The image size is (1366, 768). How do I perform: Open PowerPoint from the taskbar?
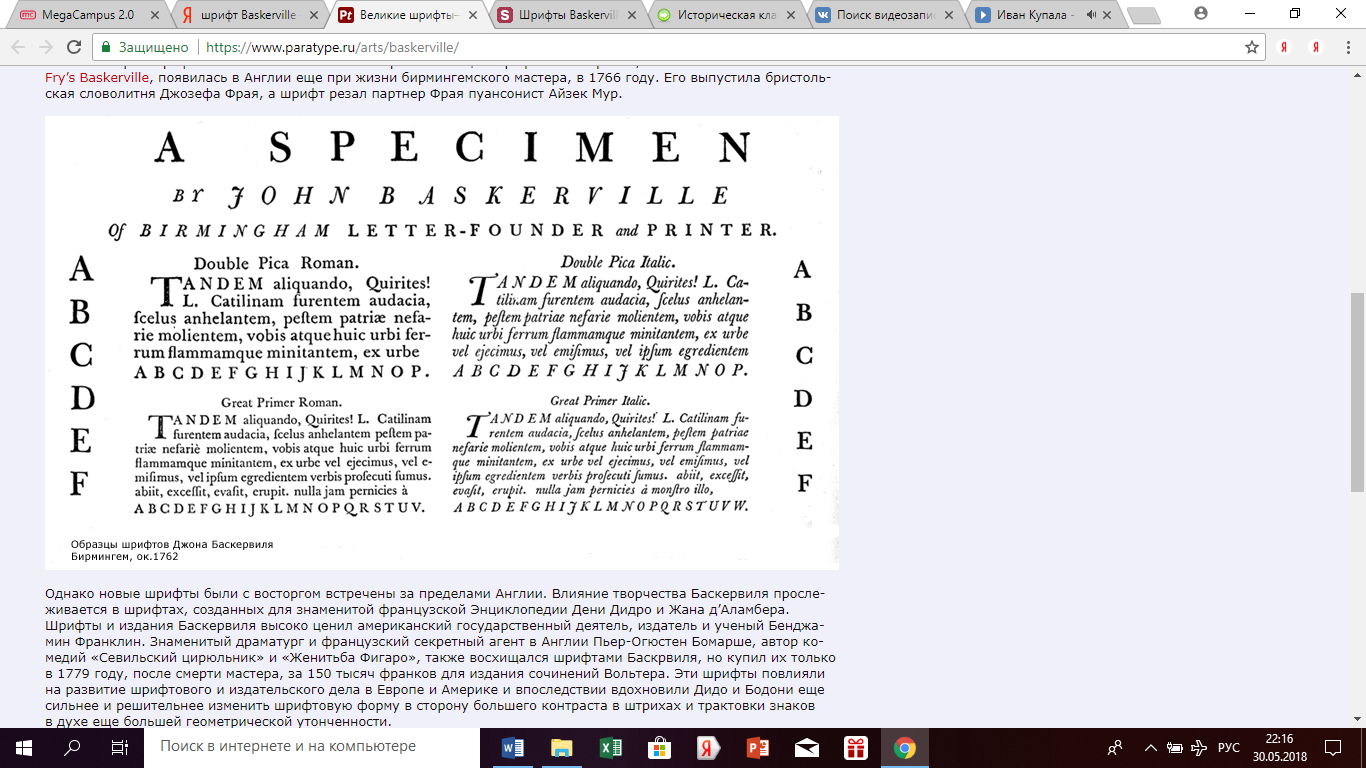click(x=757, y=747)
